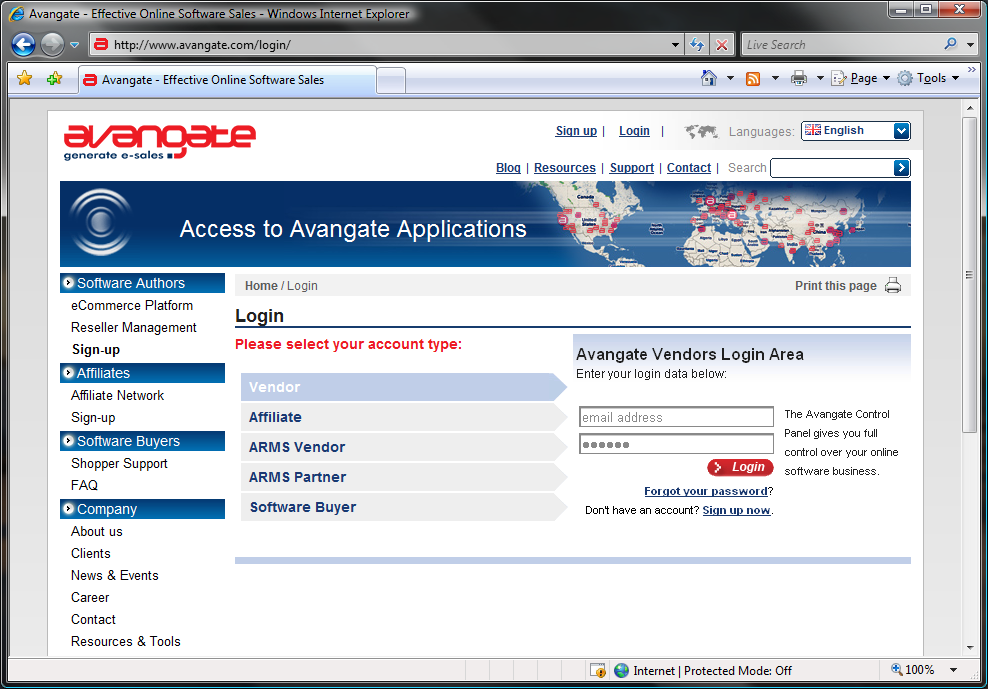Click the site search go arrow button
The width and height of the screenshot is (988, 689).
point(902,168)
